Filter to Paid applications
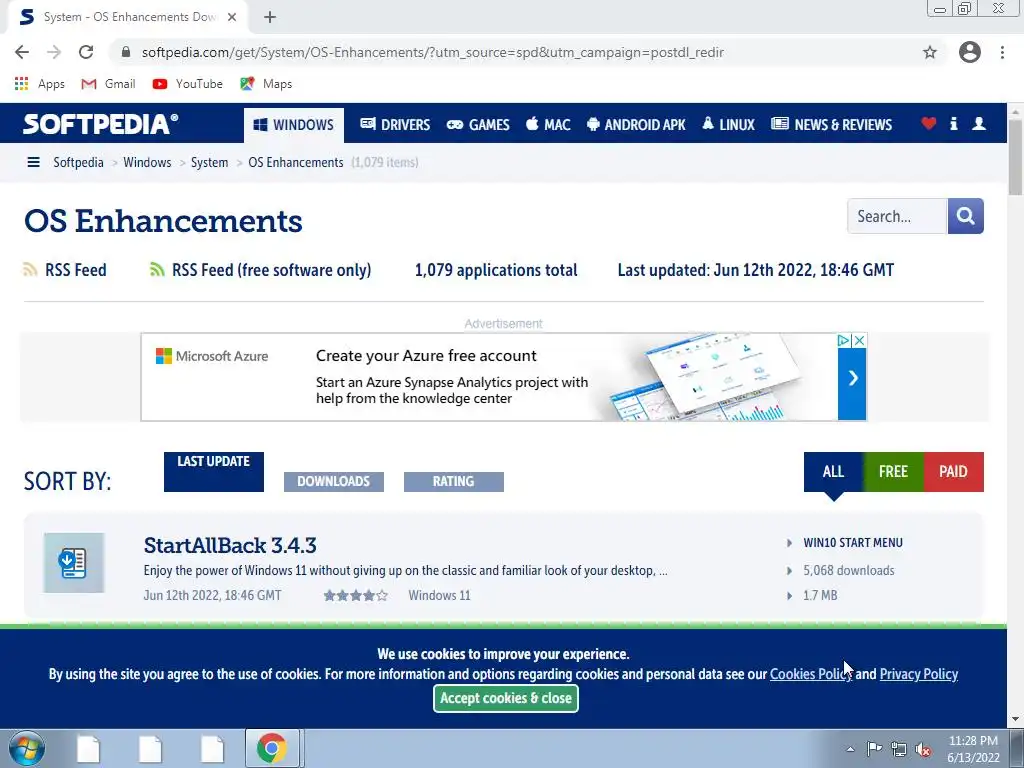This screenshot has height=768, width=1024. click(953, 472)
